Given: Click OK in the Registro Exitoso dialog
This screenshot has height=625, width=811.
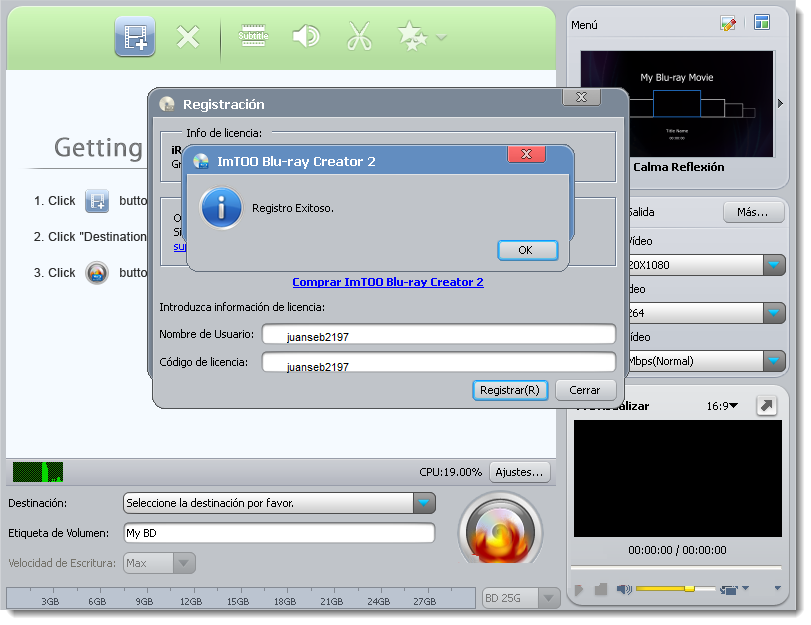Looking at the screenshot, I should point(528,250).
